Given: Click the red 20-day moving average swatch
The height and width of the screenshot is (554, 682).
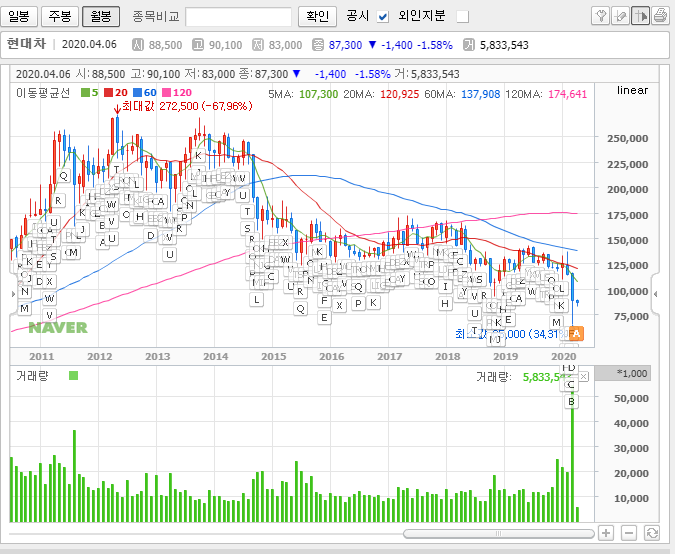Looking at the screenshot, I should point(108,92).
